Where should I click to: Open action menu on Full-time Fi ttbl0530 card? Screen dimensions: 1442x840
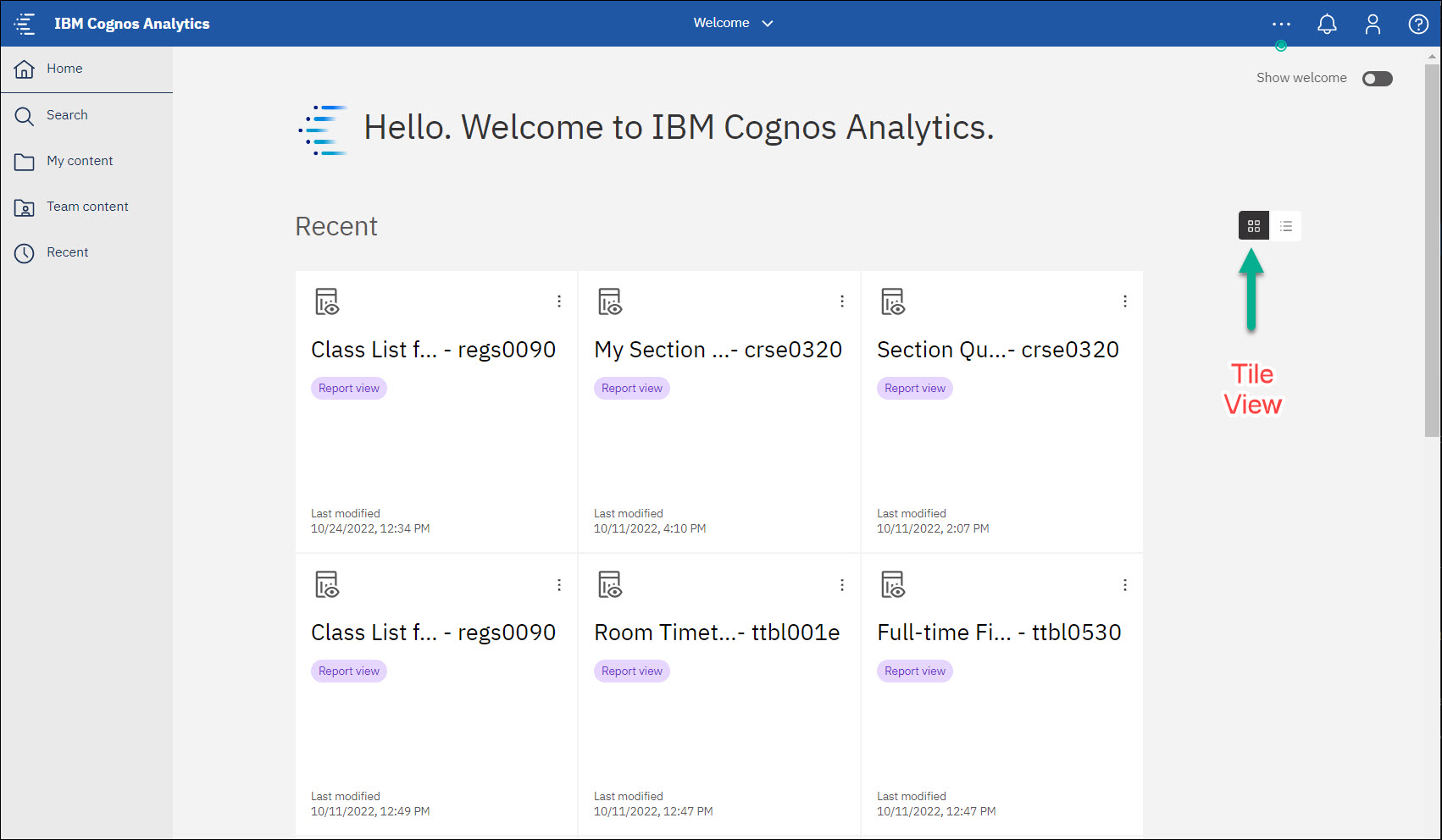(1125, 585)
